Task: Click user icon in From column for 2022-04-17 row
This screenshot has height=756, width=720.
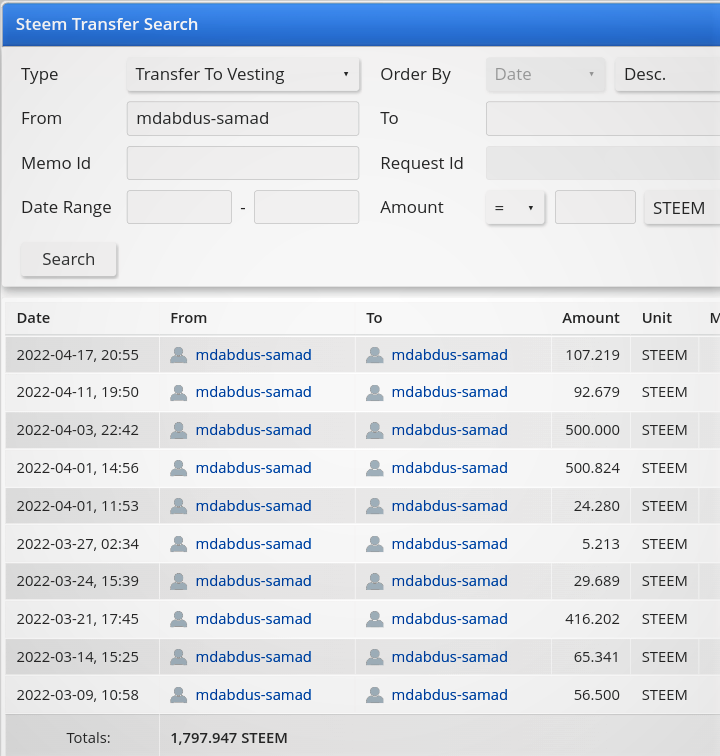Action: coord(178,355)
